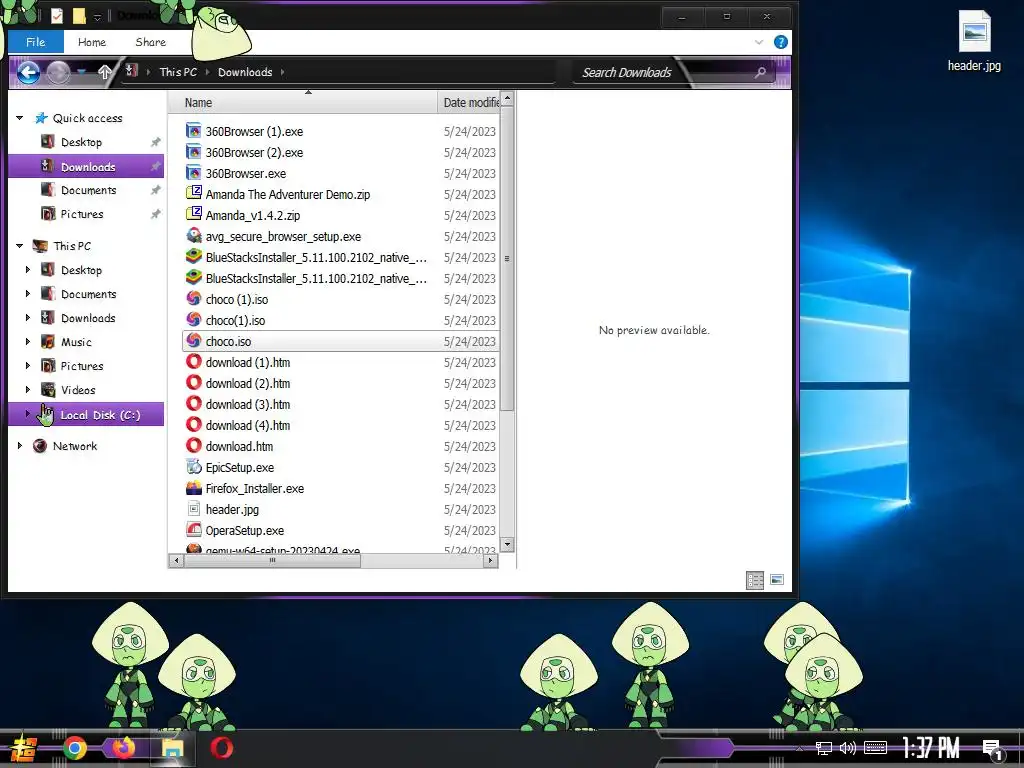Open network status tray icon
The image size is (1024, 768).
point(824,748)
